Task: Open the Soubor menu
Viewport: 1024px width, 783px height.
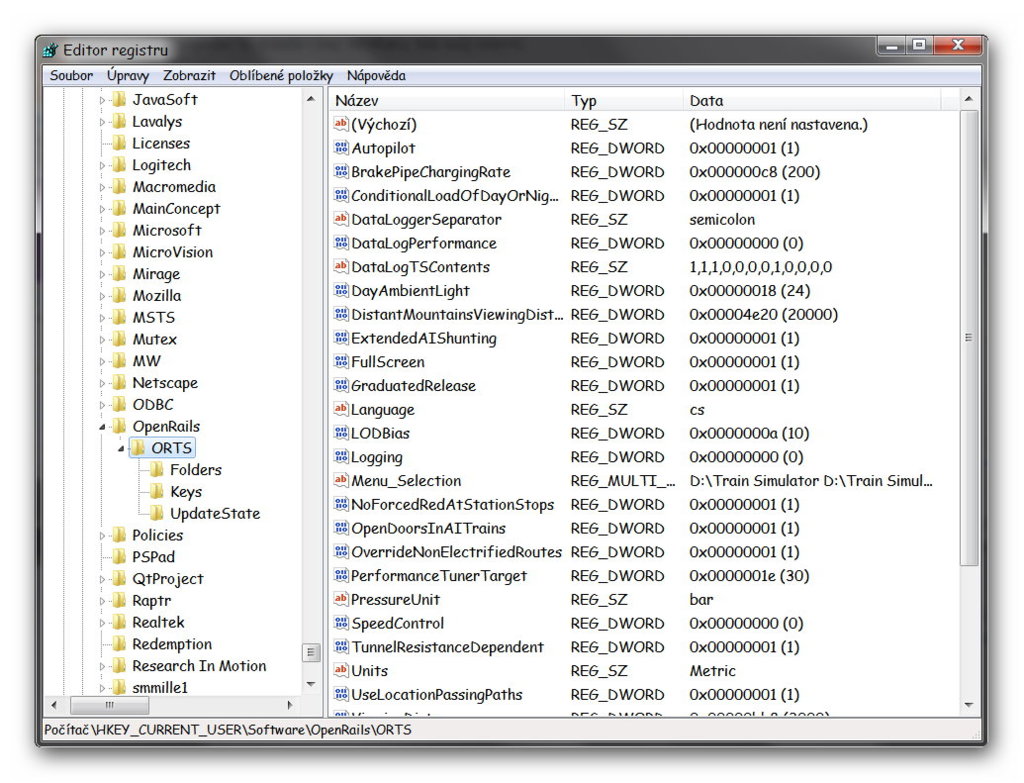Action: (x=71, y=76)
